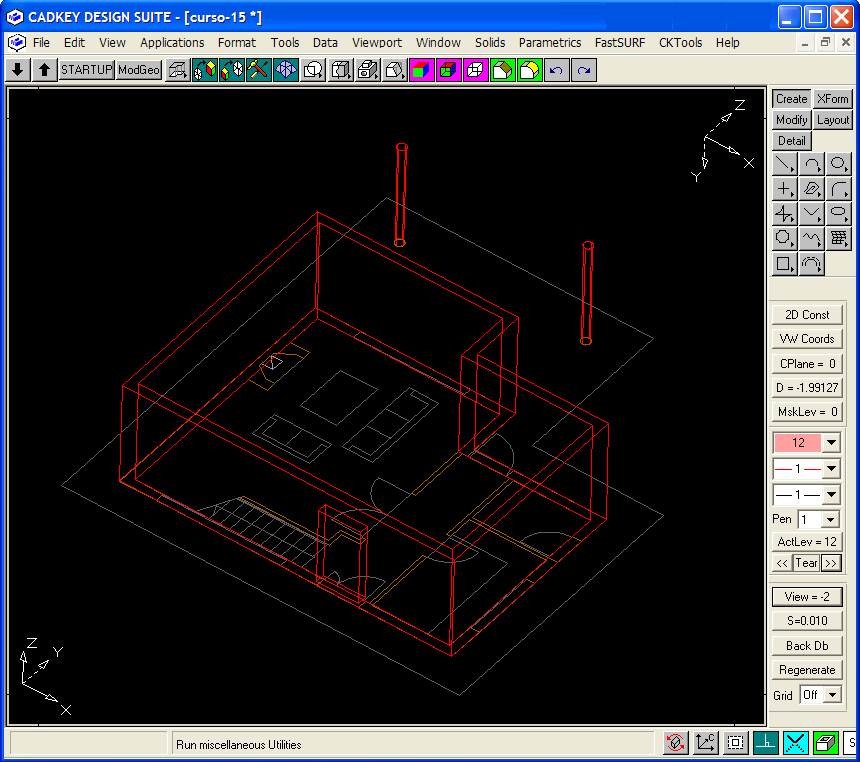
Task: Click the XForm button
Action: click(x=832, y=99)
